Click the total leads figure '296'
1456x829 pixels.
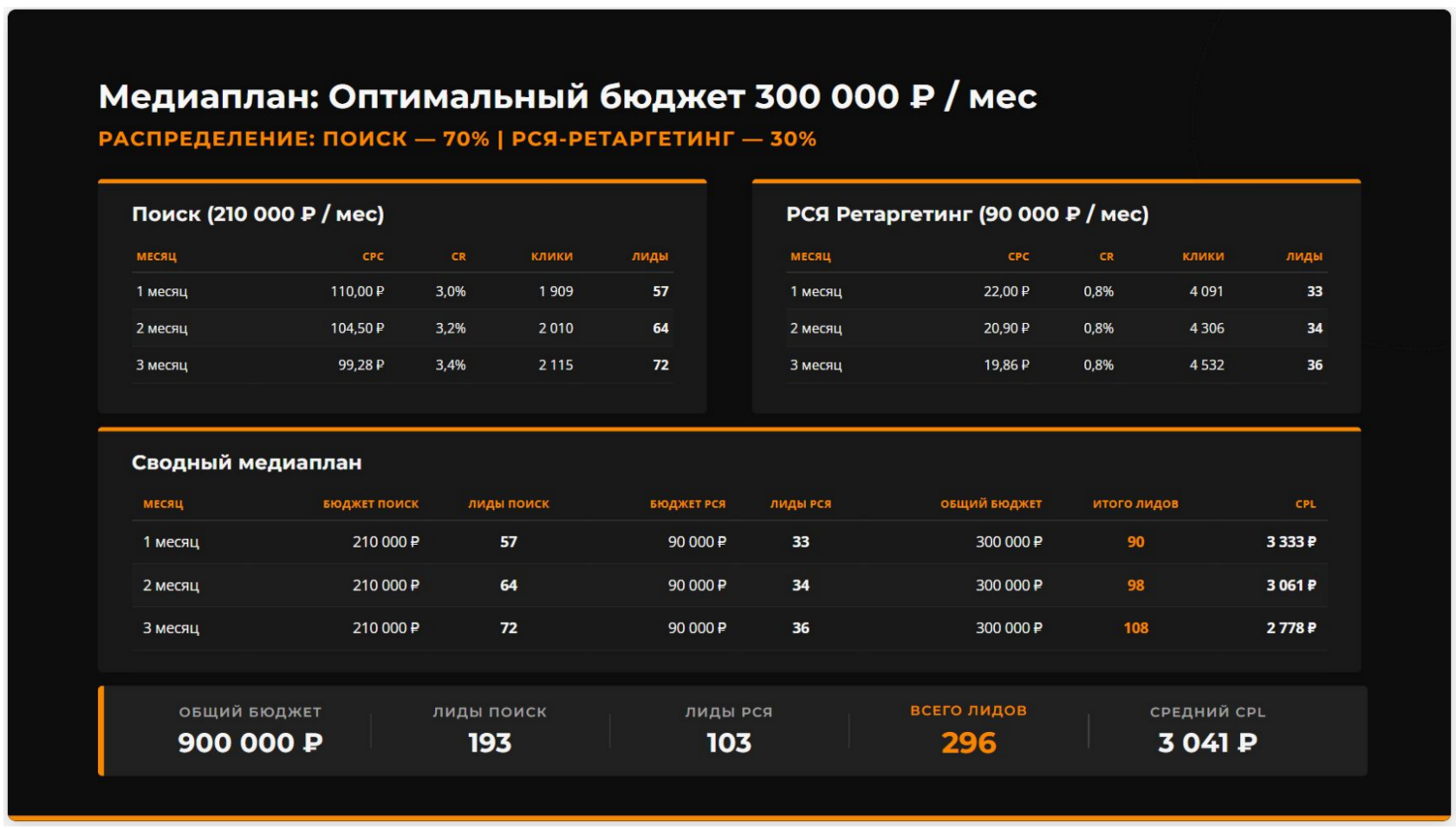coord(969,742)
